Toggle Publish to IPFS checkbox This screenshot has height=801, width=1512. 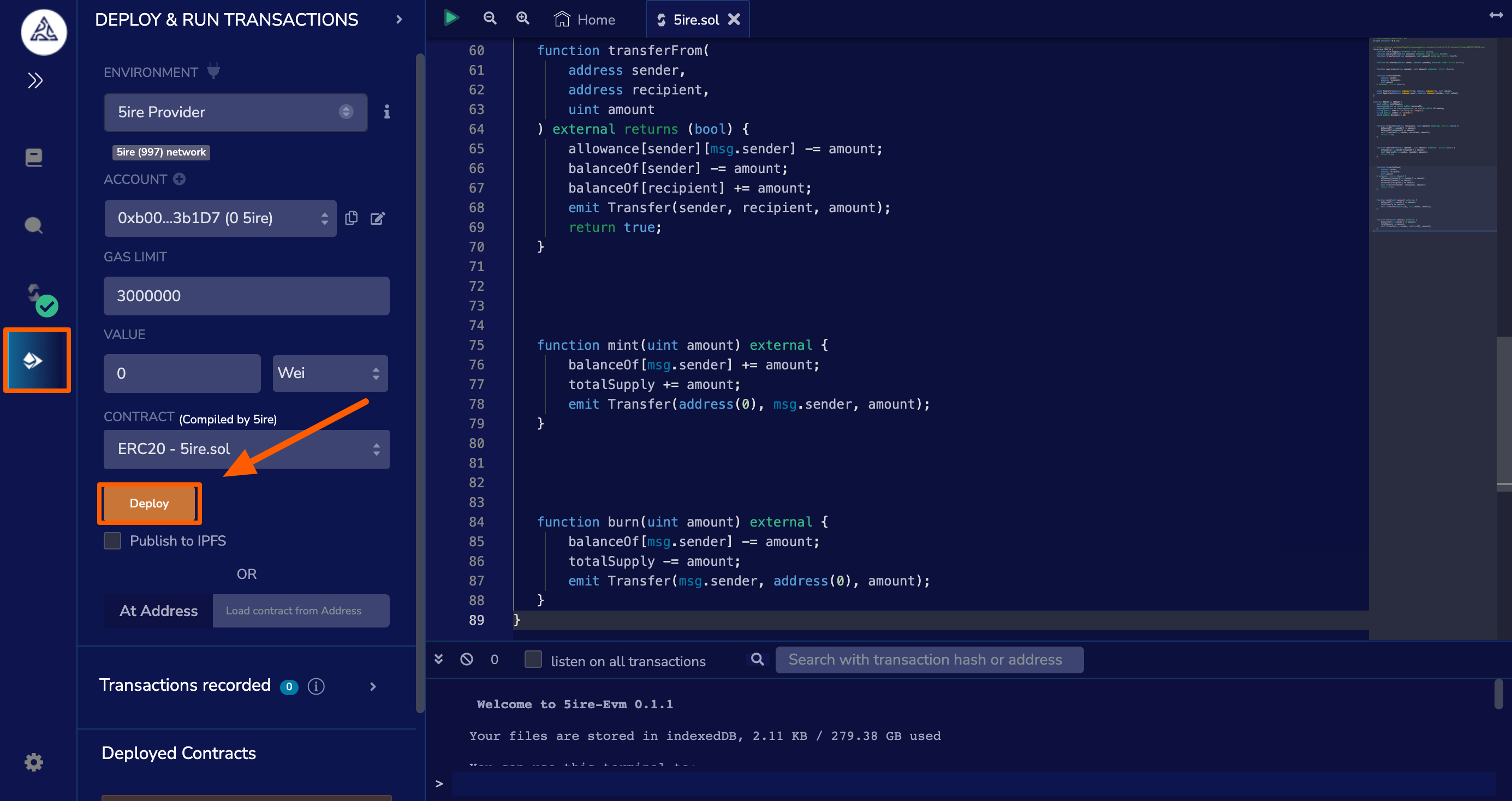point(112,540)
